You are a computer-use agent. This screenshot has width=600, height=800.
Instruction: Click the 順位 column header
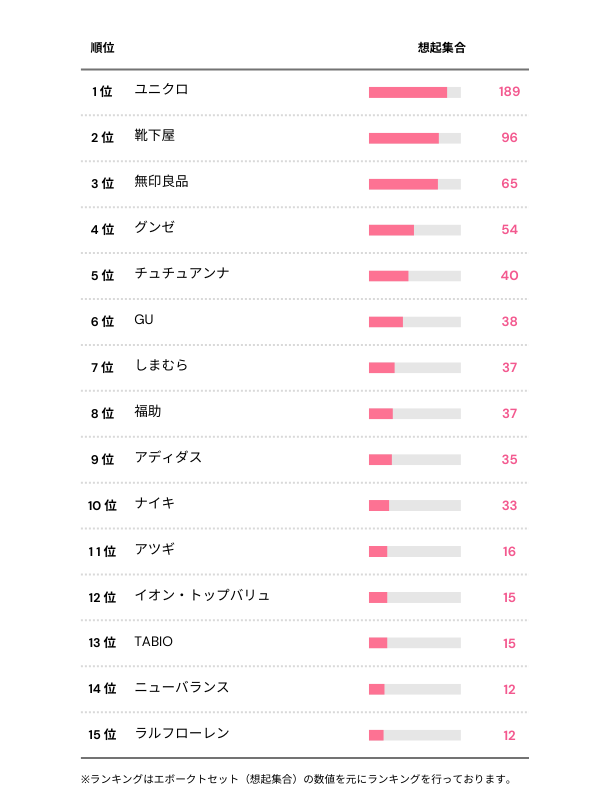102,48
